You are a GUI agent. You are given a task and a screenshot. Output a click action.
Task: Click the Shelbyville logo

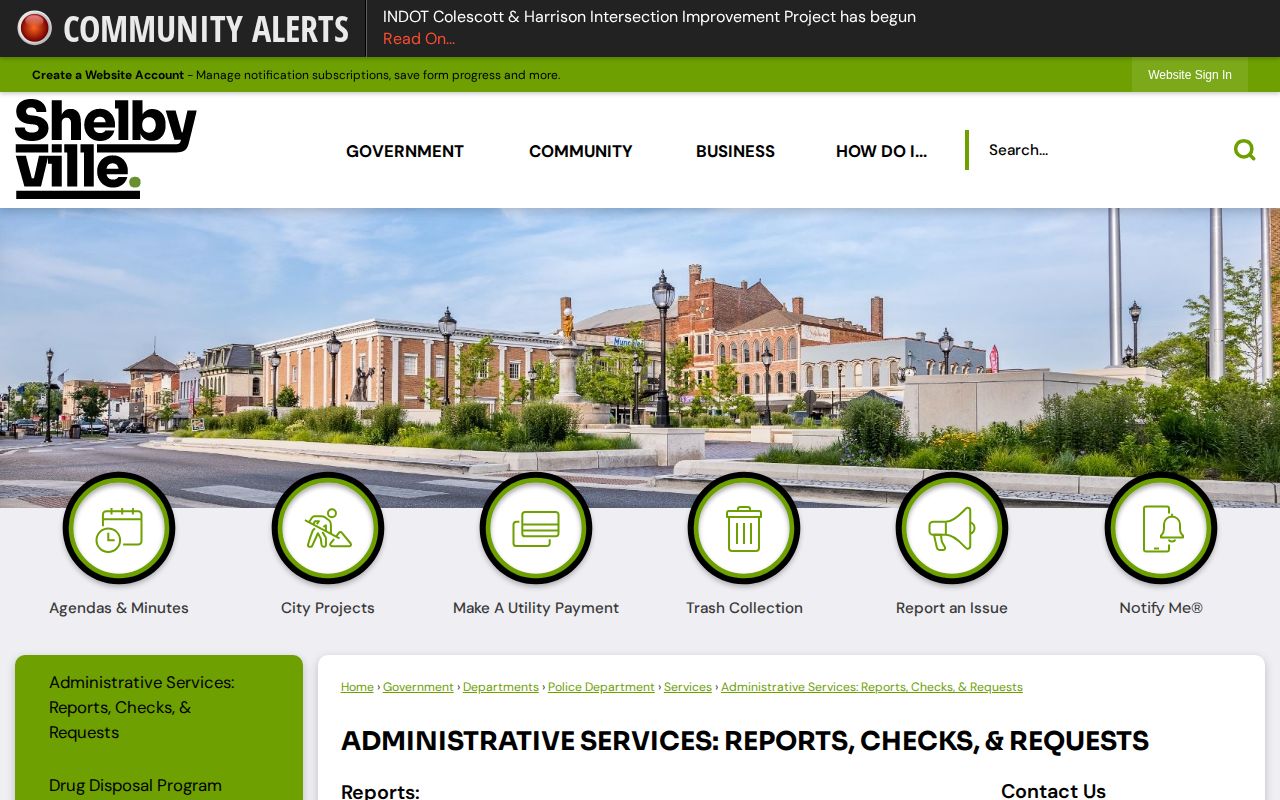(x=106, y=149)
